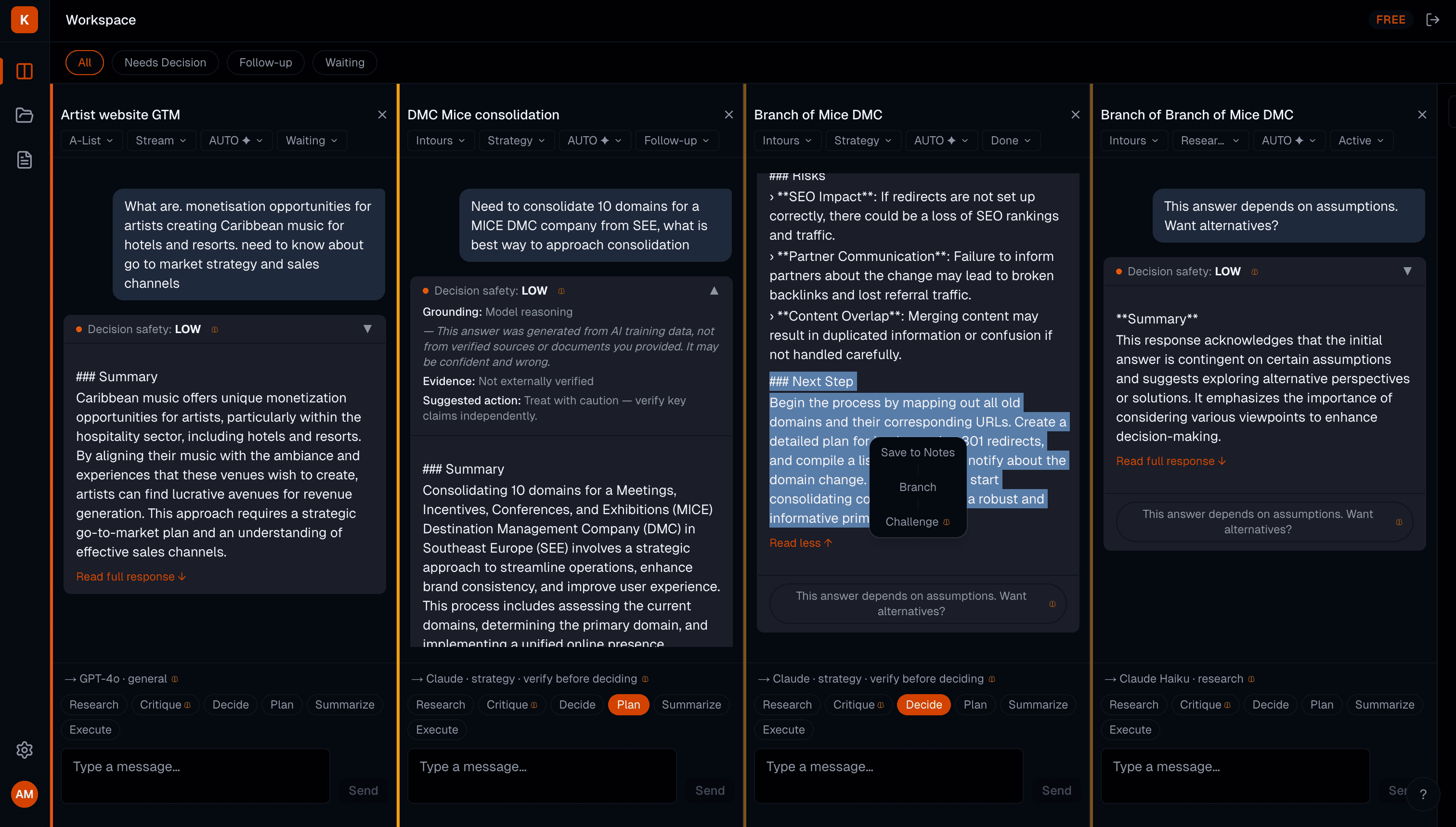This screenshot has width=1456, height=827.
Task: Open the projects folder icon in sidebar
Action: 24,116
